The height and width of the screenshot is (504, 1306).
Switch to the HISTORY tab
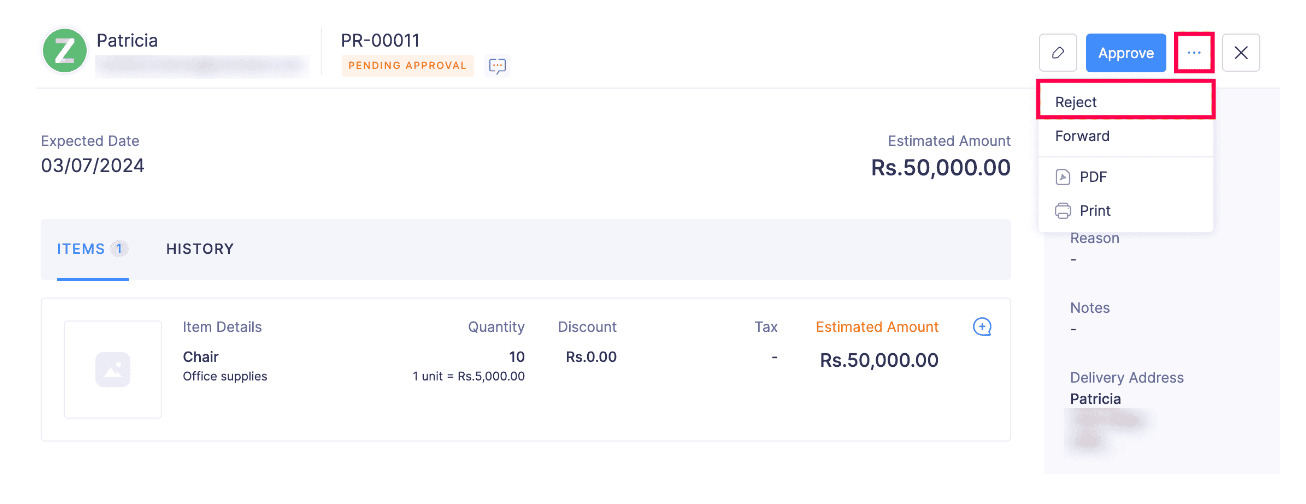[x=200, y=249]
